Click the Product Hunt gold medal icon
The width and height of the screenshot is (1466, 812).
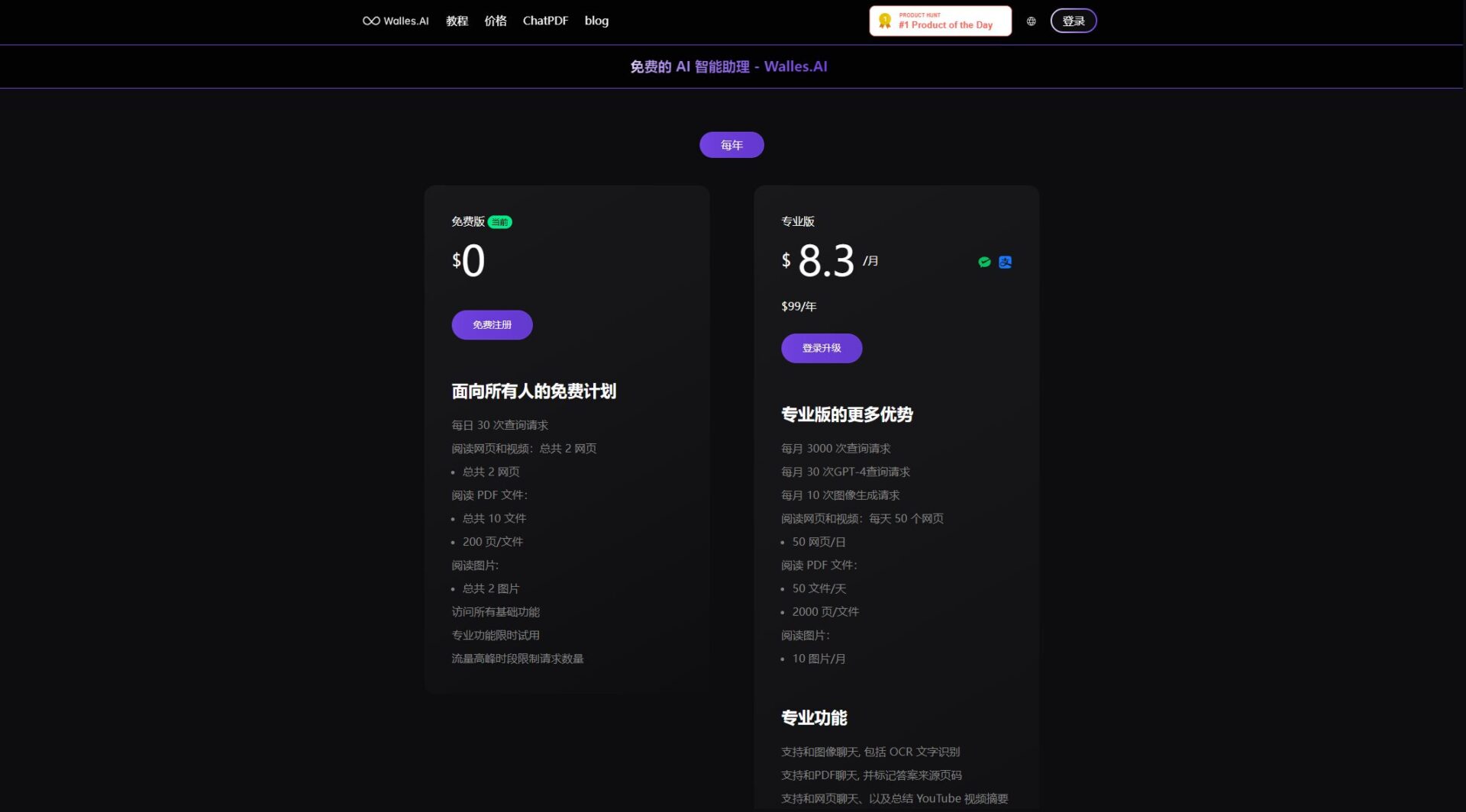click(x=885, y=20)
